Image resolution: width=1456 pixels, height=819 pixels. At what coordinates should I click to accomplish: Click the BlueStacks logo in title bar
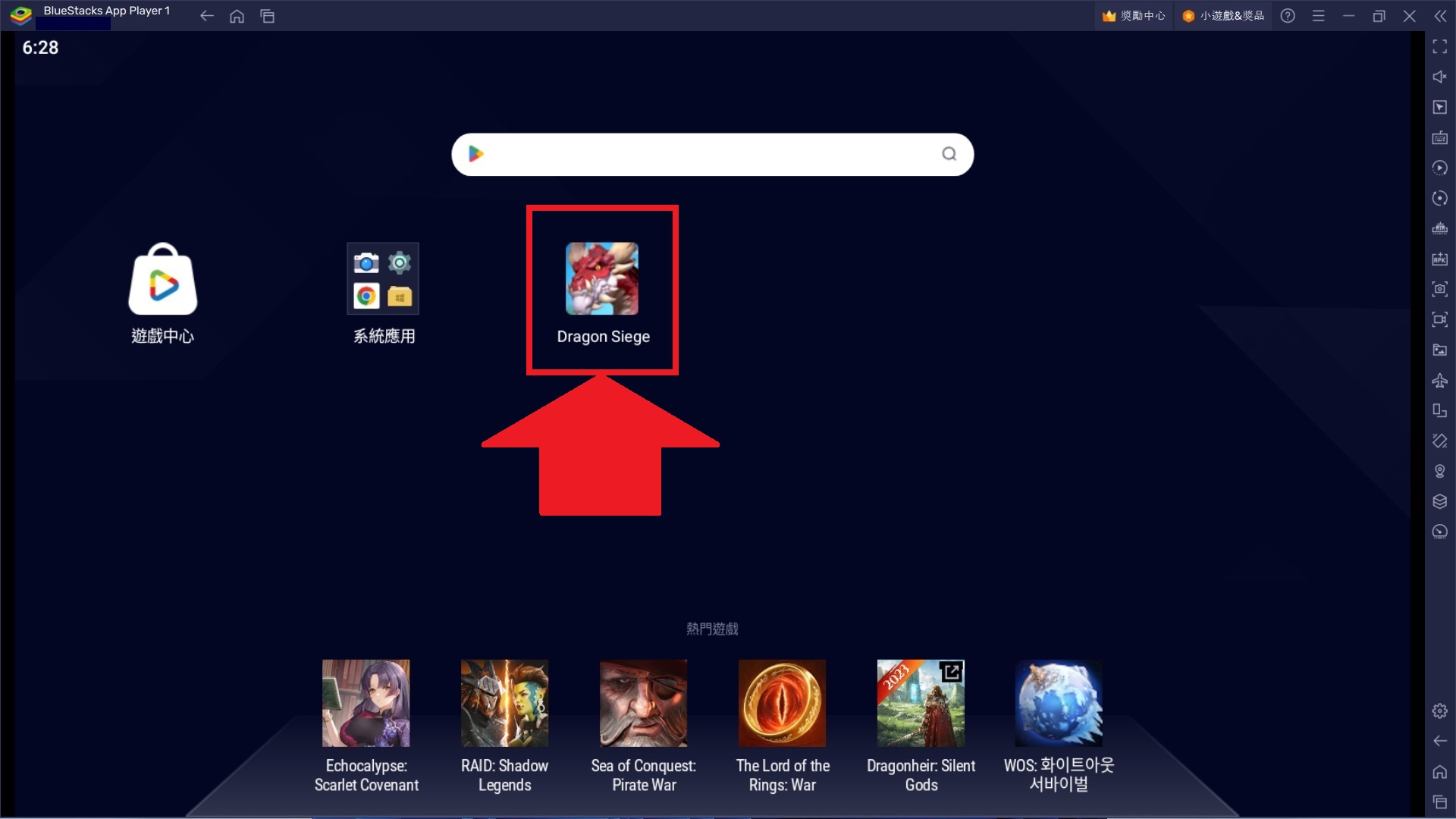click(20, 15)
